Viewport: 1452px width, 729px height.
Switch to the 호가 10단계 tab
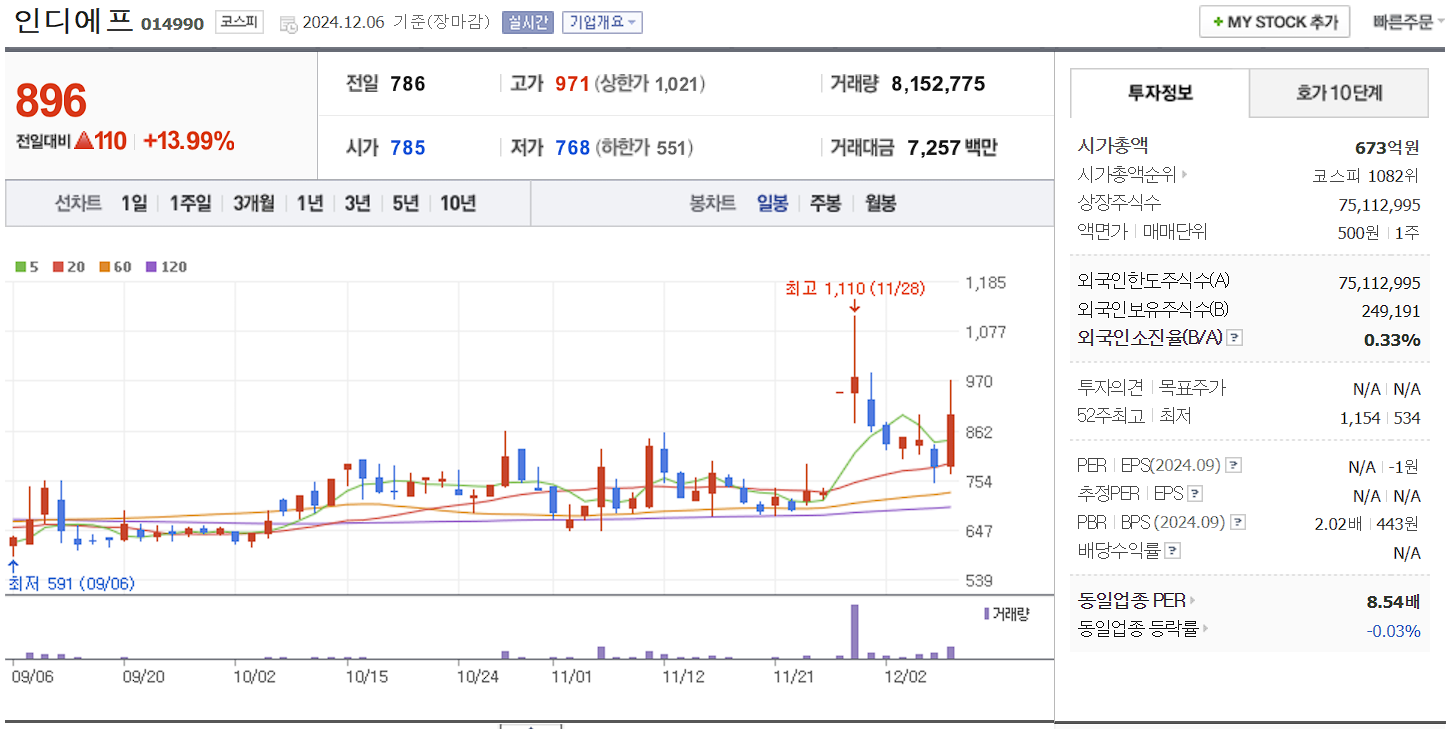(x=1338, y=92)
